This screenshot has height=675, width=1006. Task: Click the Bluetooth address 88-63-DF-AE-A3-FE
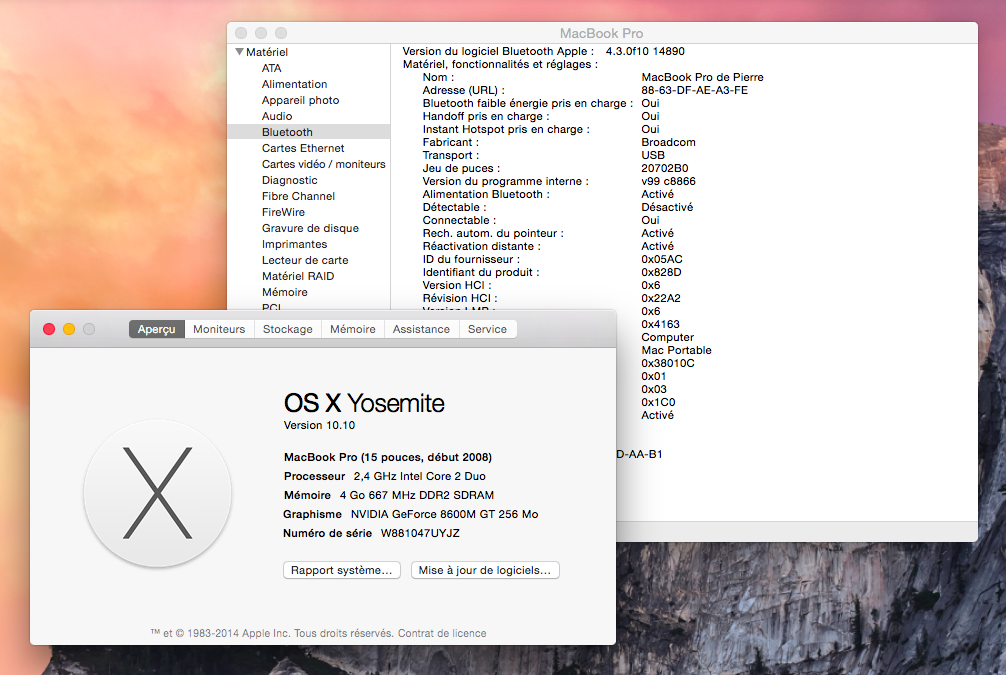pos(695,90)
